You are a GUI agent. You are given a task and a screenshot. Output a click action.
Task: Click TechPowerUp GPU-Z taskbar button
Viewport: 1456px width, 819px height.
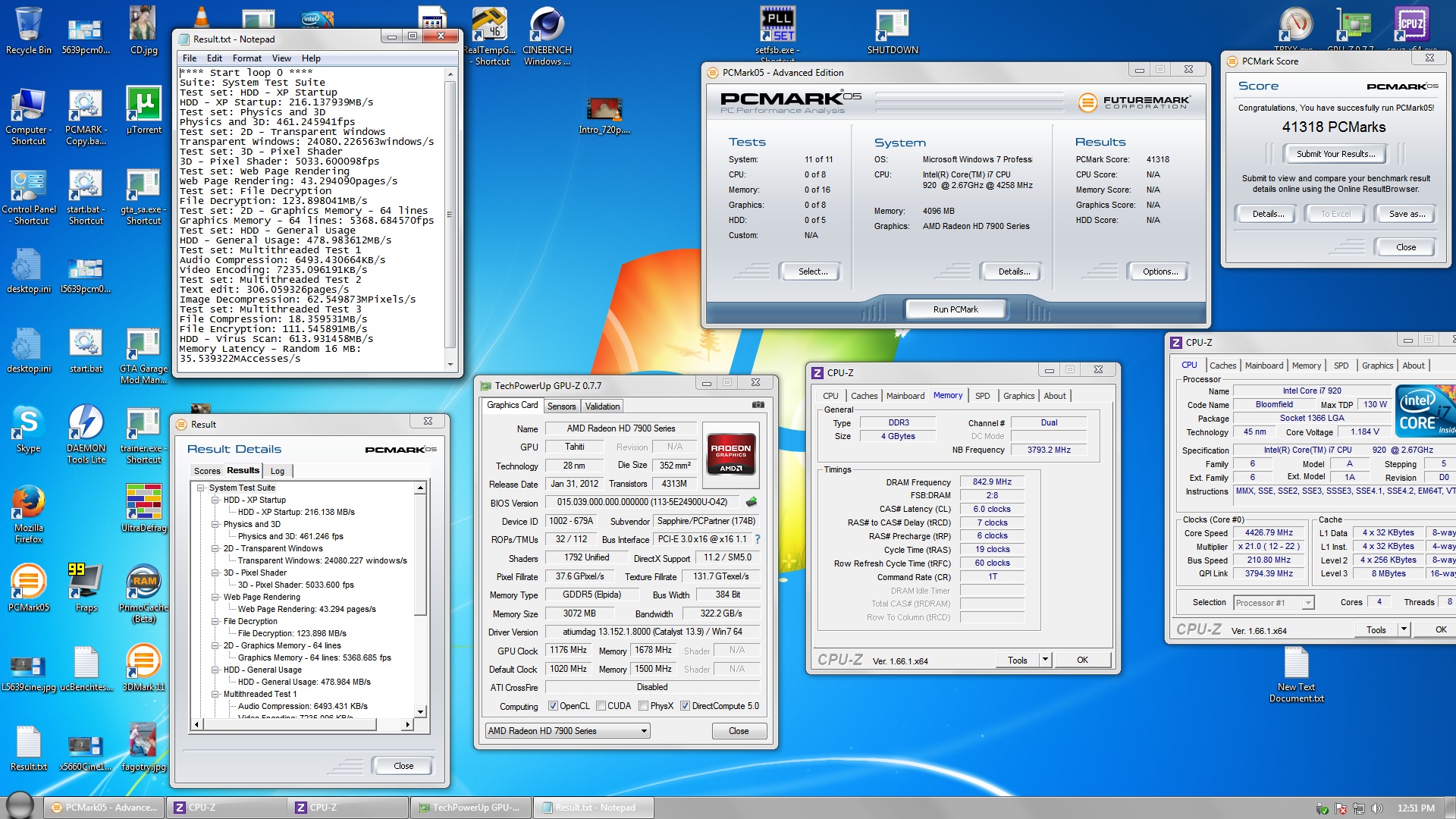(x=472, y=808)
